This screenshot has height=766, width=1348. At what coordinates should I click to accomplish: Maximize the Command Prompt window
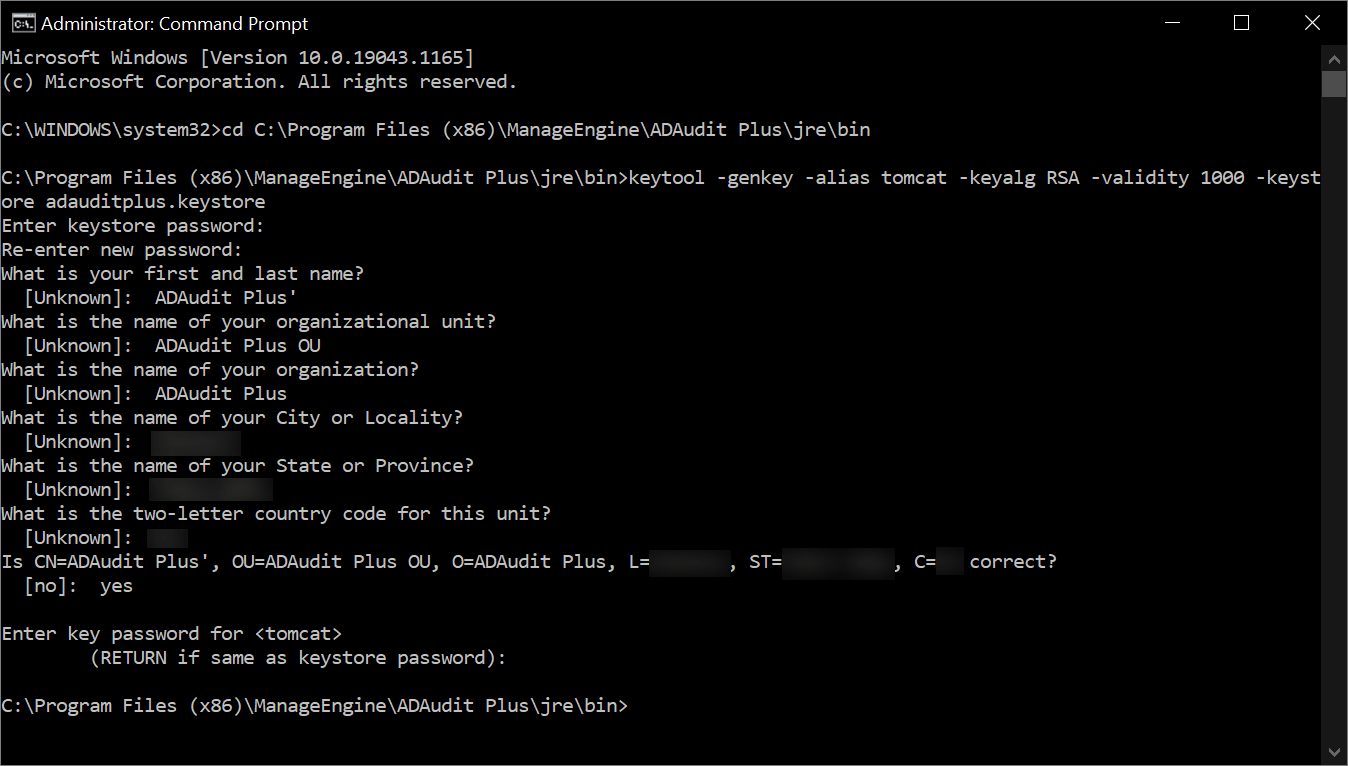1241,22
